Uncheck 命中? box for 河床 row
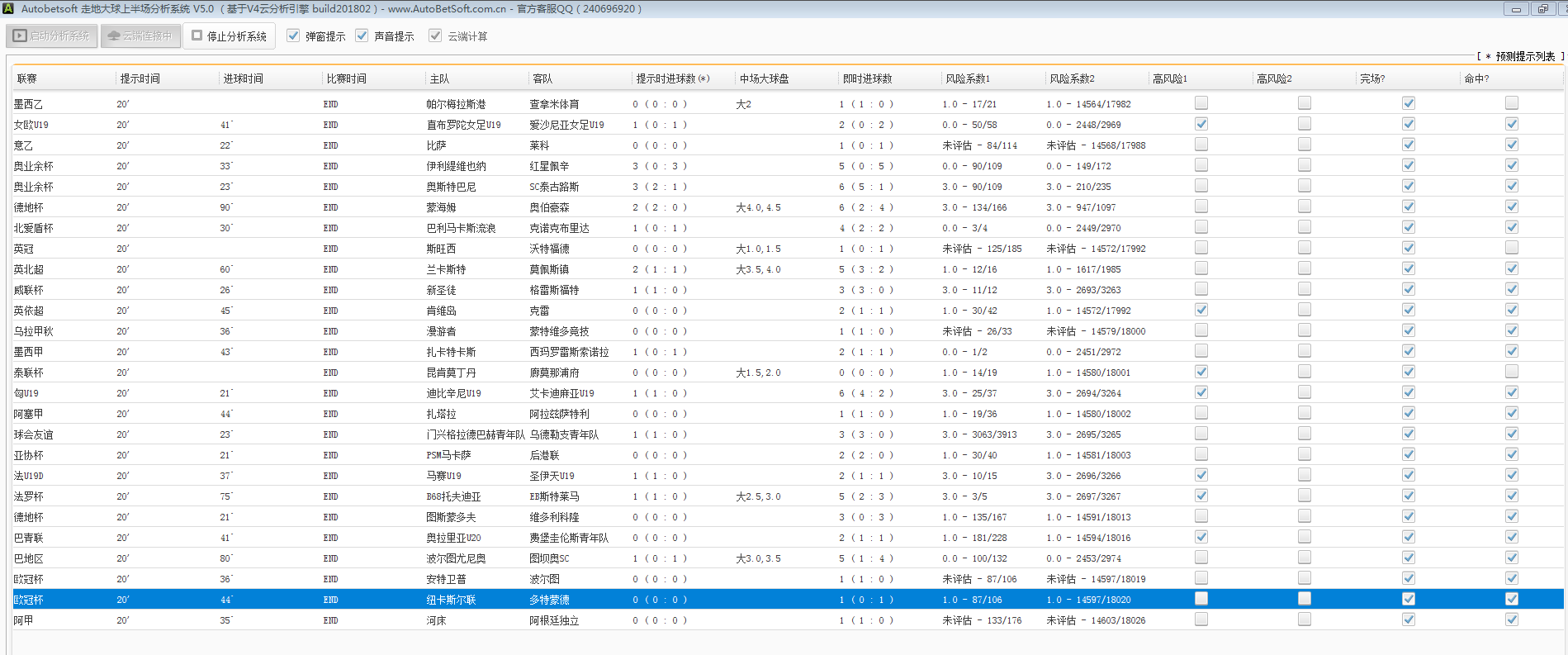 click(1511, 619)
